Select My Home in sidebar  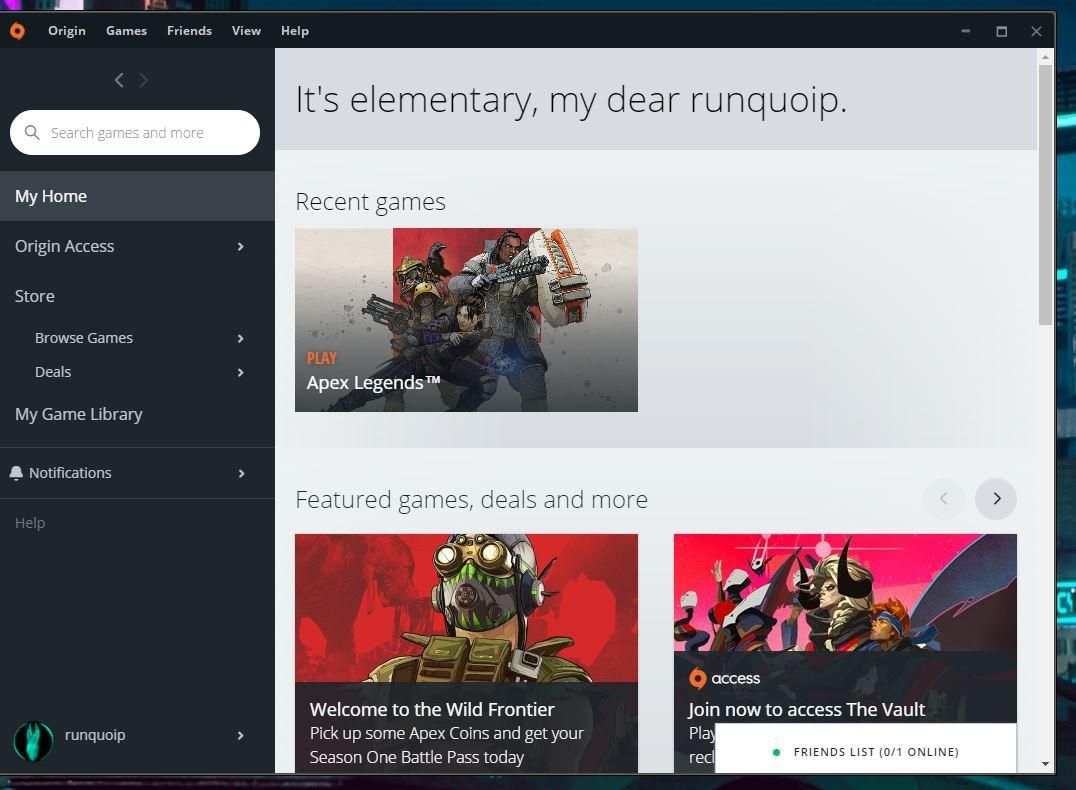tap(137, 196)
